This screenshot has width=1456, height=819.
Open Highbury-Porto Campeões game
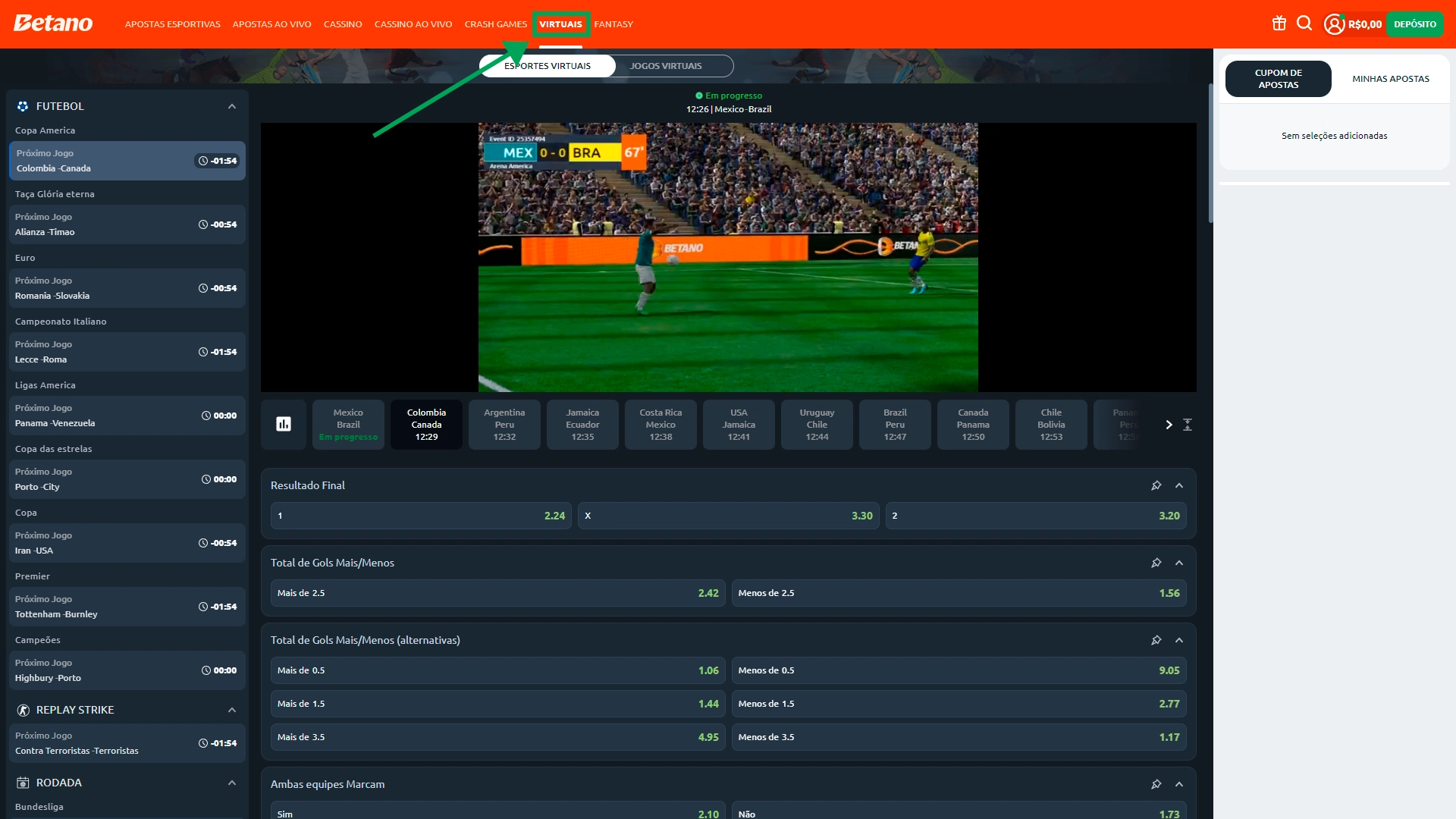pos(127,670)
